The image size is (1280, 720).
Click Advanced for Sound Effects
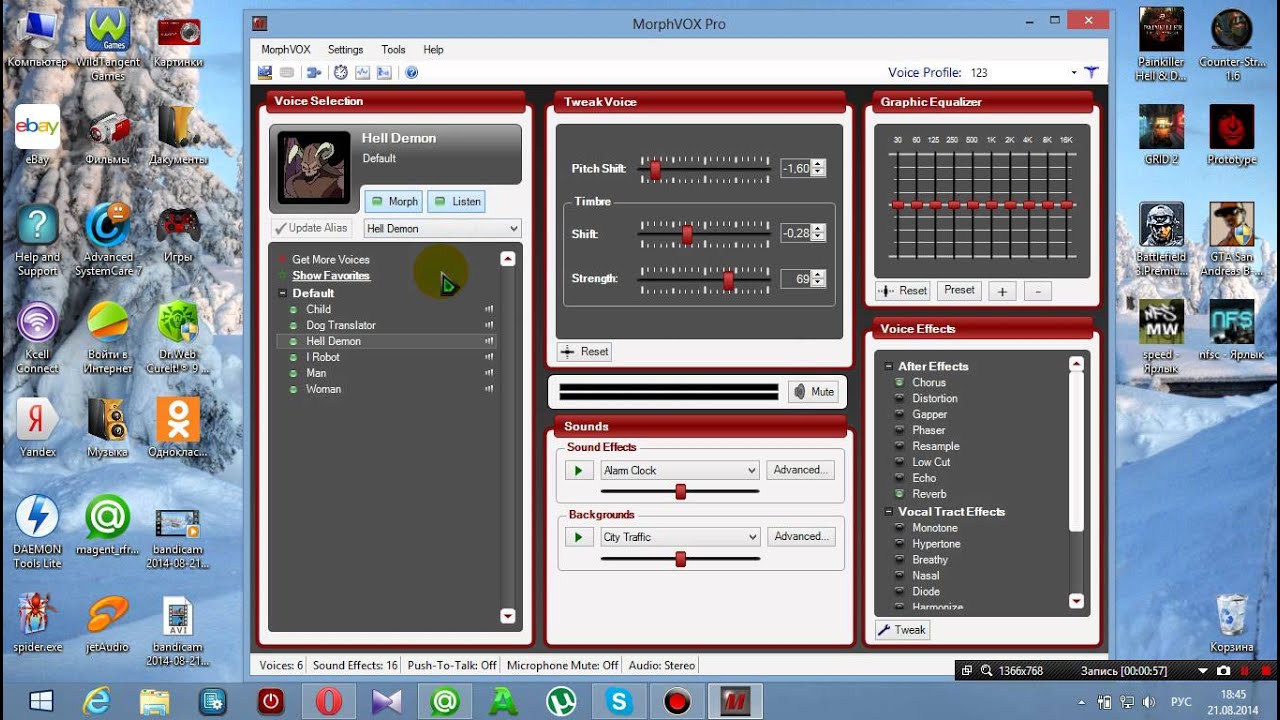coord(800,470)
